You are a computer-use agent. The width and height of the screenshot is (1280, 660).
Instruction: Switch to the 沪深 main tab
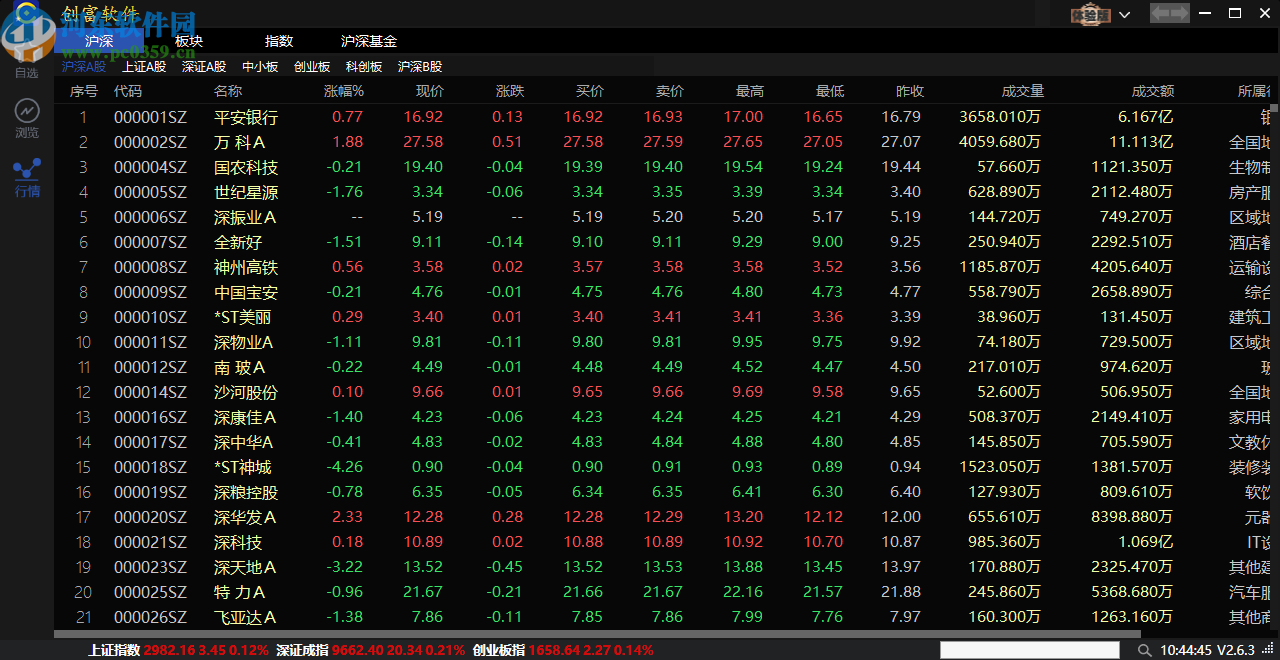99,41
